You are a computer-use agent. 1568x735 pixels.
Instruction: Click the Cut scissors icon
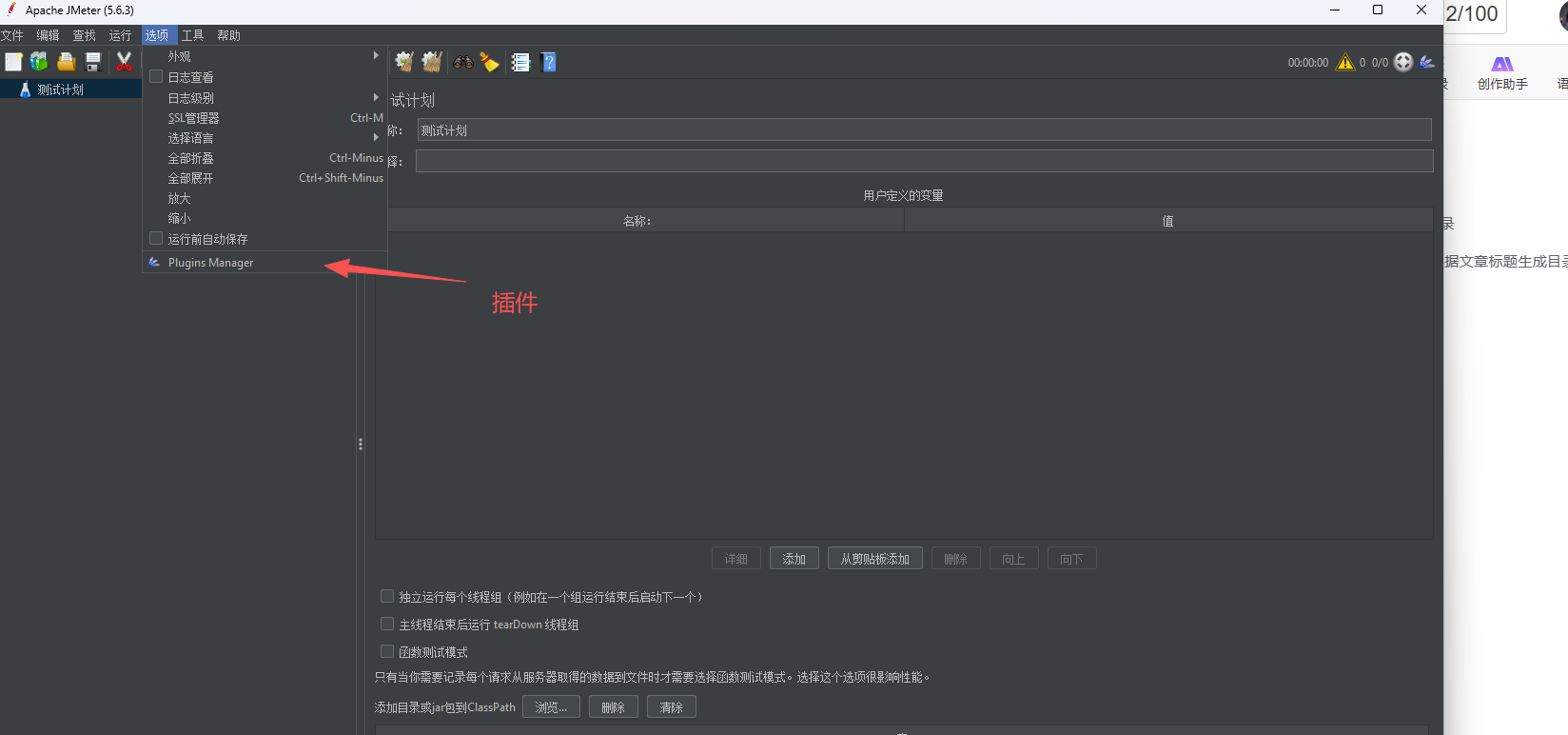point(124,62)
